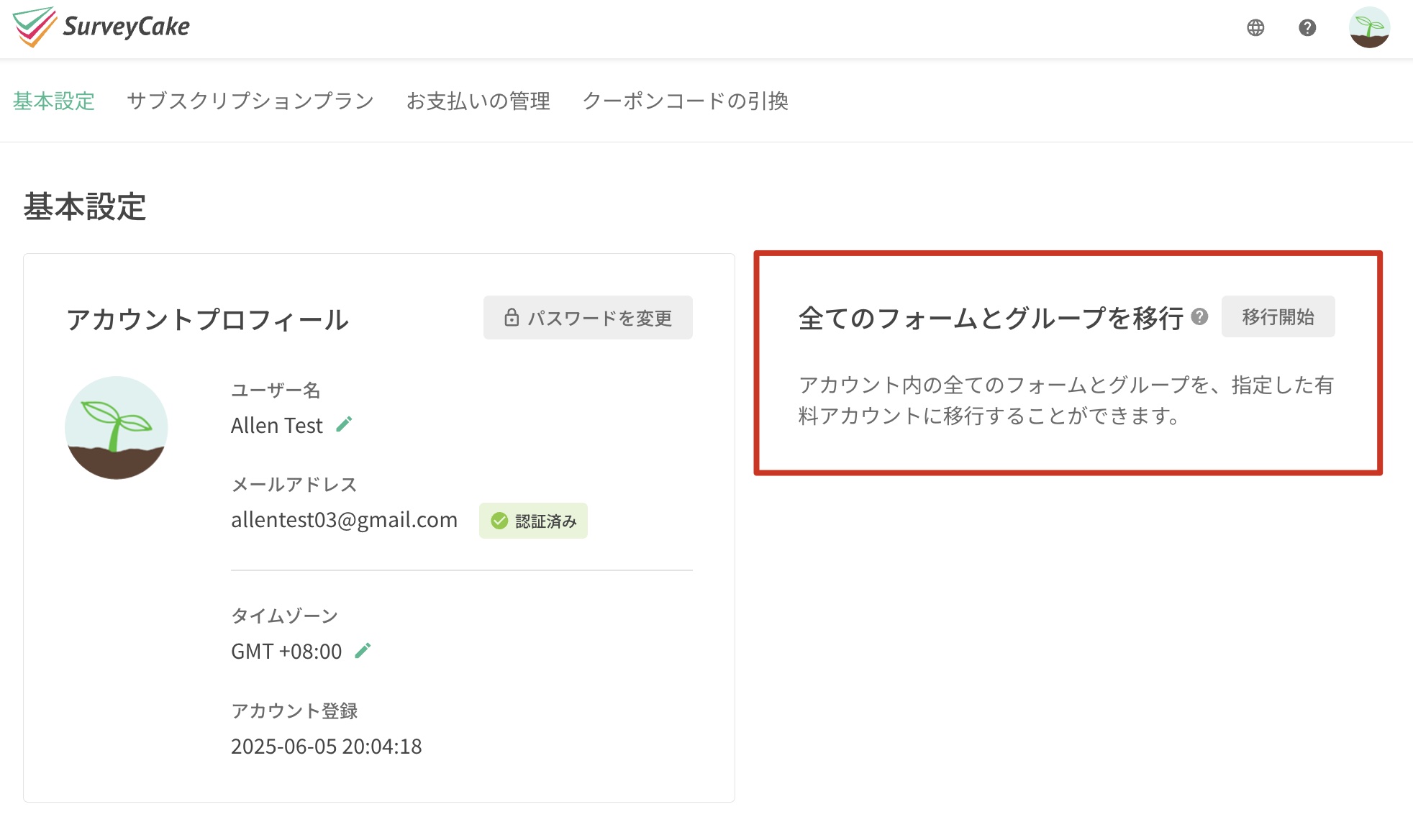Screen dimensions: 1413x840
Task: Click the timezone value GMT +08:00
Action: coord(286,651)
